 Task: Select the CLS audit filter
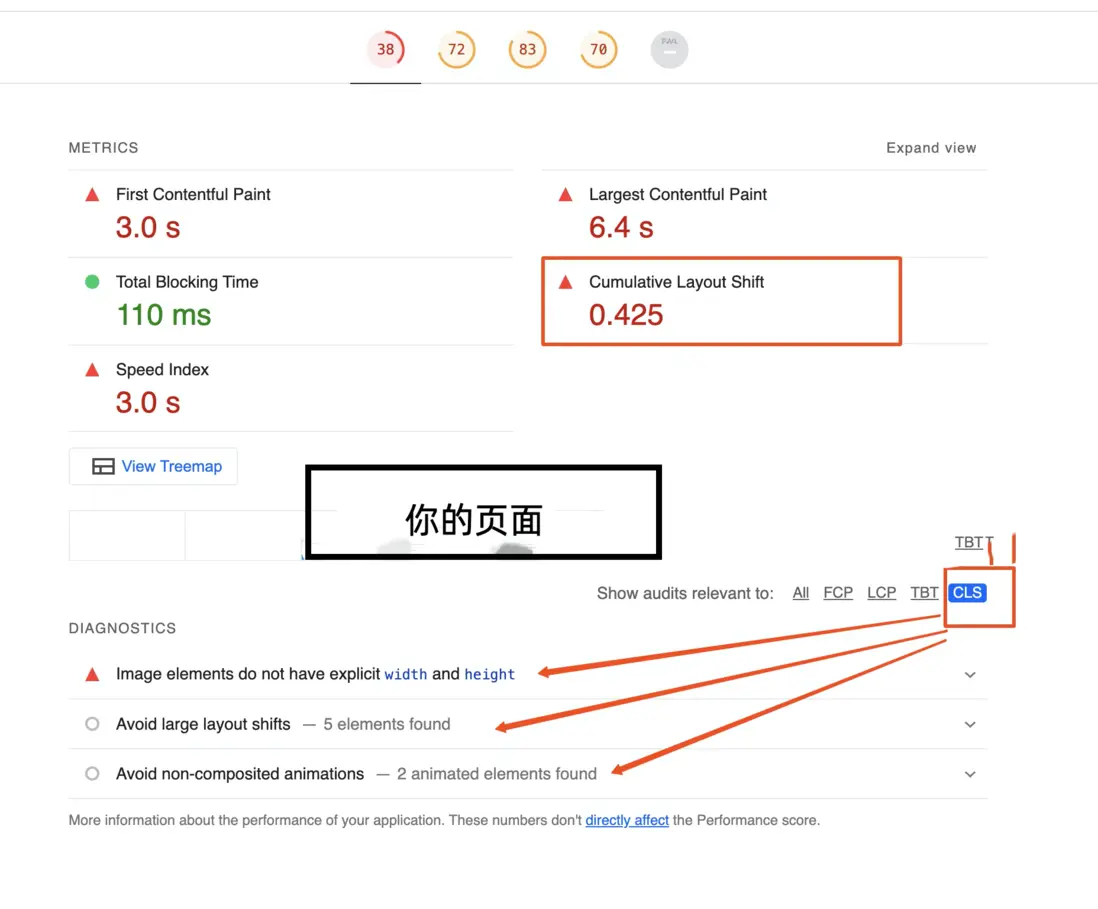pos(967,593)
